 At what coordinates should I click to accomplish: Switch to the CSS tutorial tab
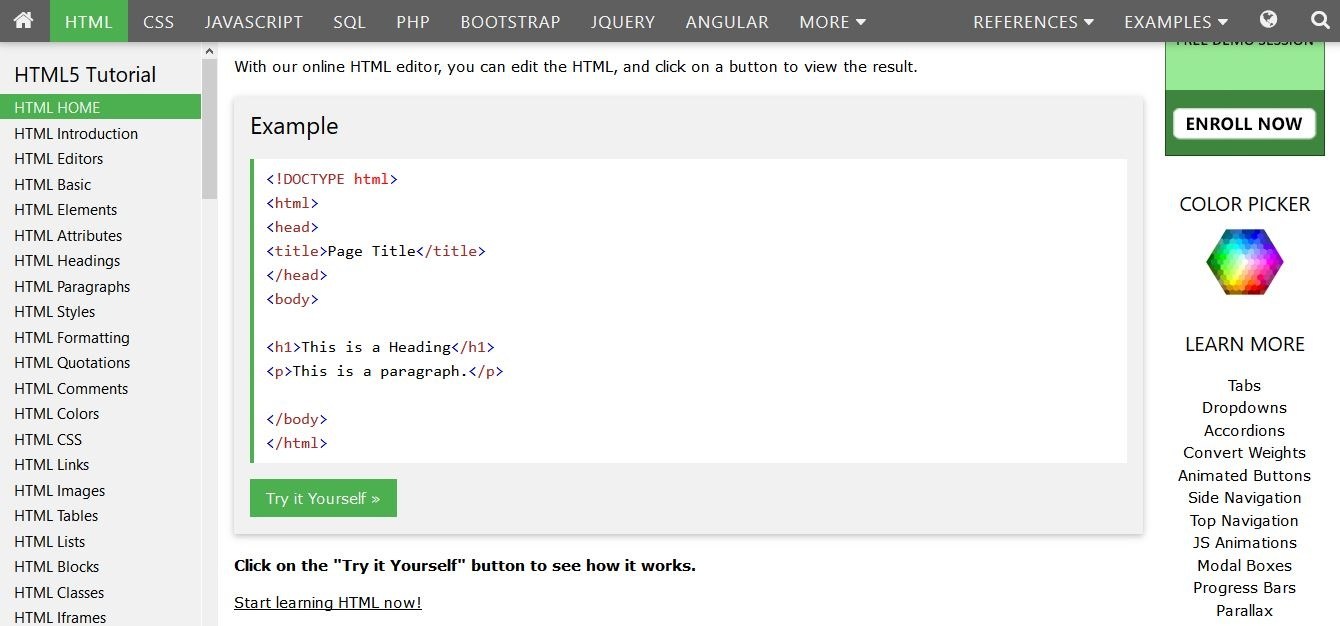[158, 21]
